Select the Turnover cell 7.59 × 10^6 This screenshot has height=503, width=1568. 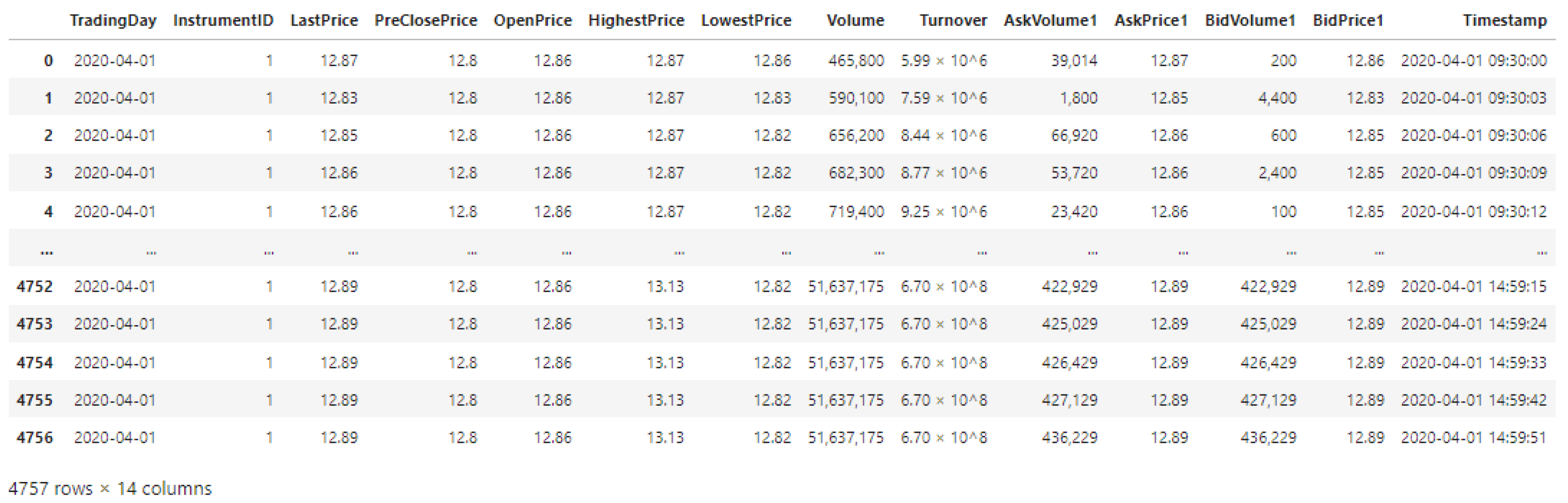point(944,98)
